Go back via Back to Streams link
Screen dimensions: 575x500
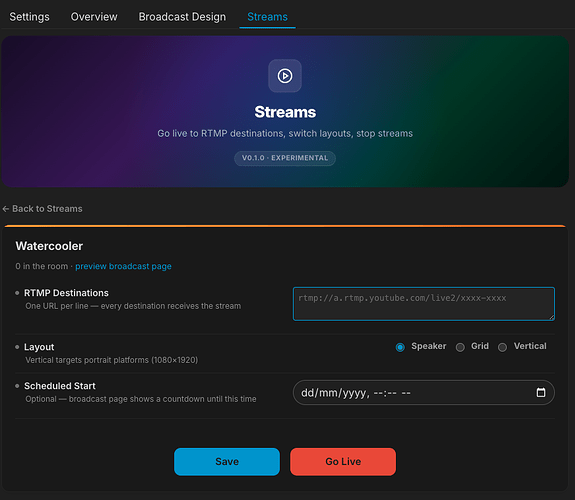43,209
